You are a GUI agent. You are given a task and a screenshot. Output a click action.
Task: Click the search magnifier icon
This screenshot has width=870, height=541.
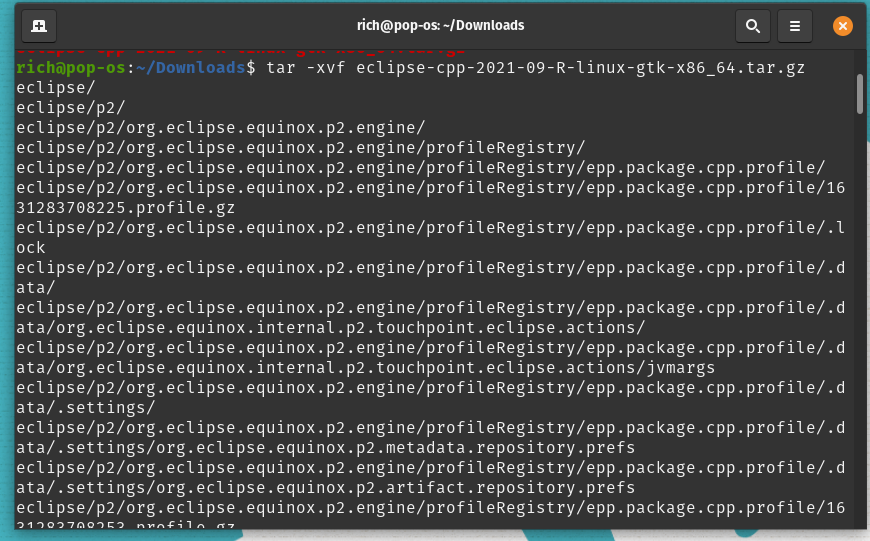[752, 25]
